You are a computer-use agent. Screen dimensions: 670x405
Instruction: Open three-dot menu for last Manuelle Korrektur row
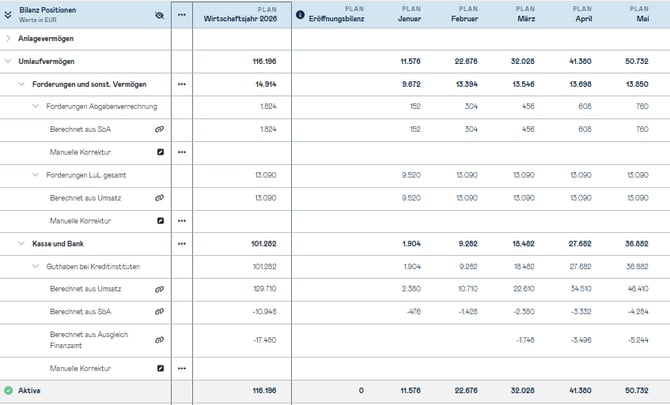pos(181,368)
